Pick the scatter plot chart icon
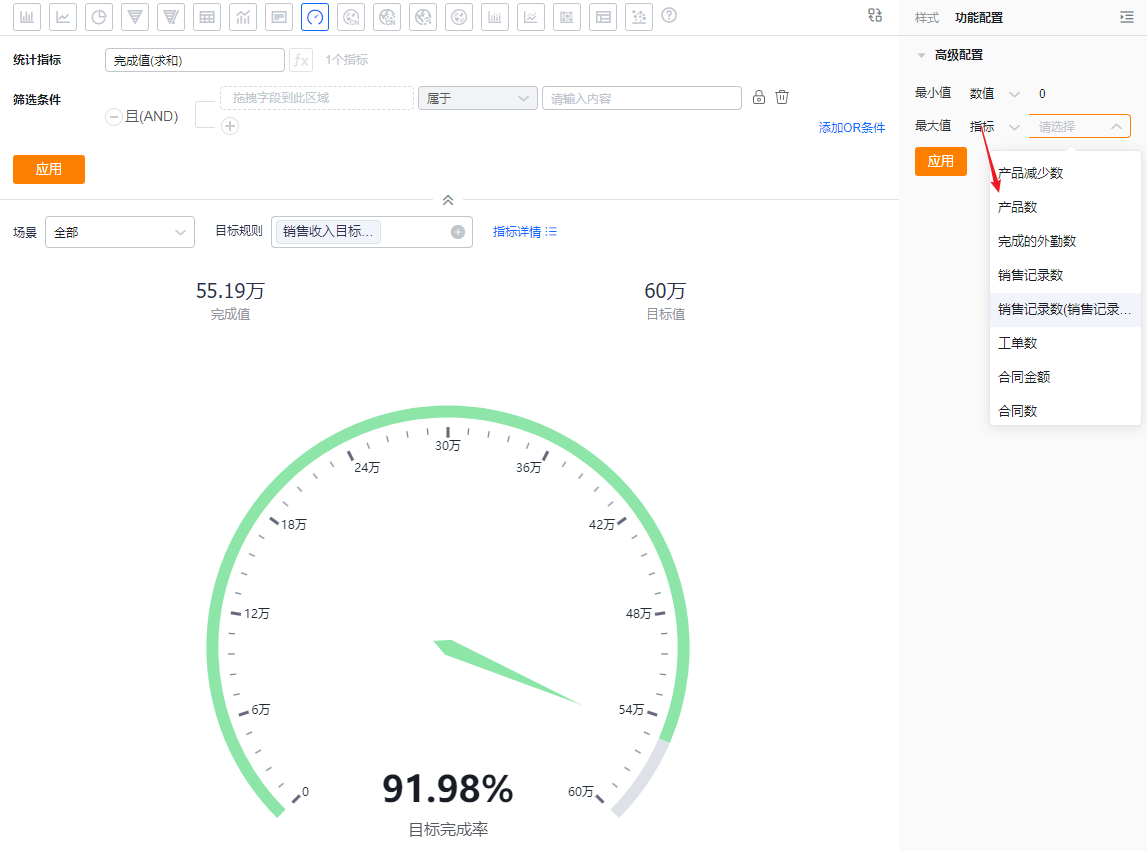This screenshot has width=1147, height=851. click(639, 17)
